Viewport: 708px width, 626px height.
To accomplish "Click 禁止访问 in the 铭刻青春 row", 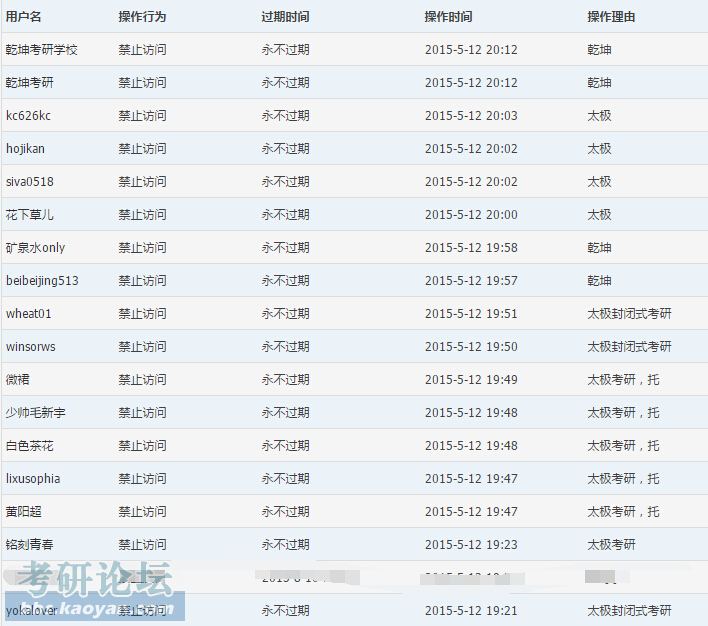I will 142,545.
